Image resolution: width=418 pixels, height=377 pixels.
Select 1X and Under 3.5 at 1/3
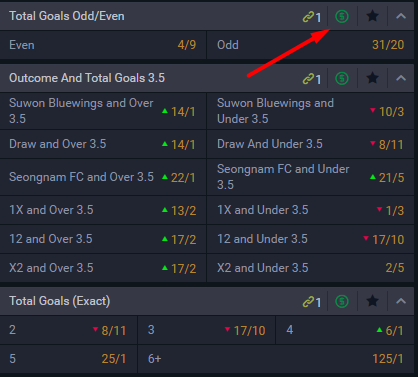[x=311, y=210]
